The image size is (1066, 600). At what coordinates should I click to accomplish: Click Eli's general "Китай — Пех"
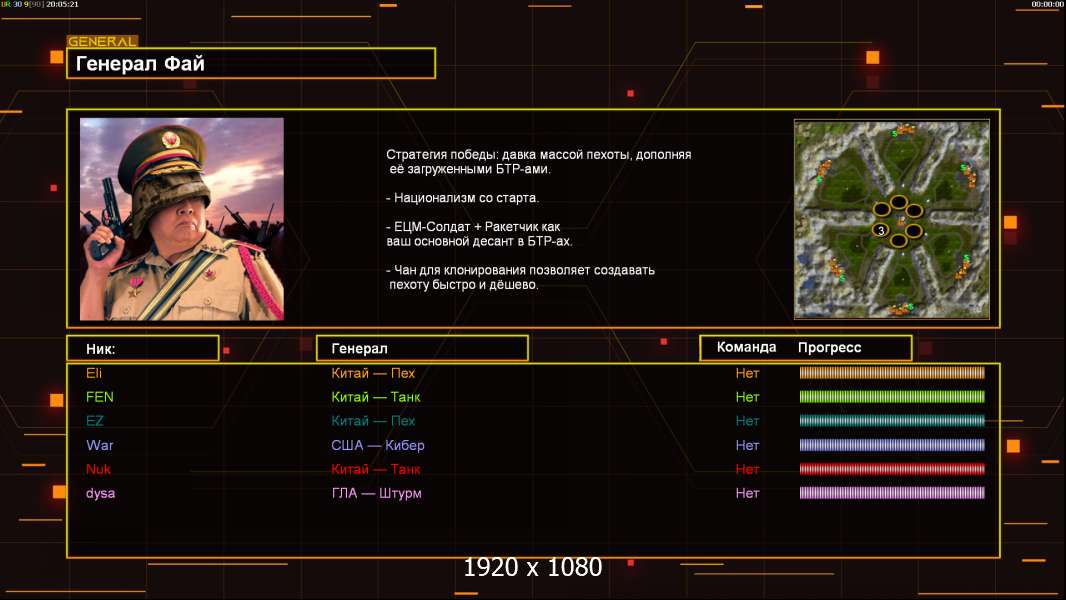pyautogui.click(x=373, y=373)
